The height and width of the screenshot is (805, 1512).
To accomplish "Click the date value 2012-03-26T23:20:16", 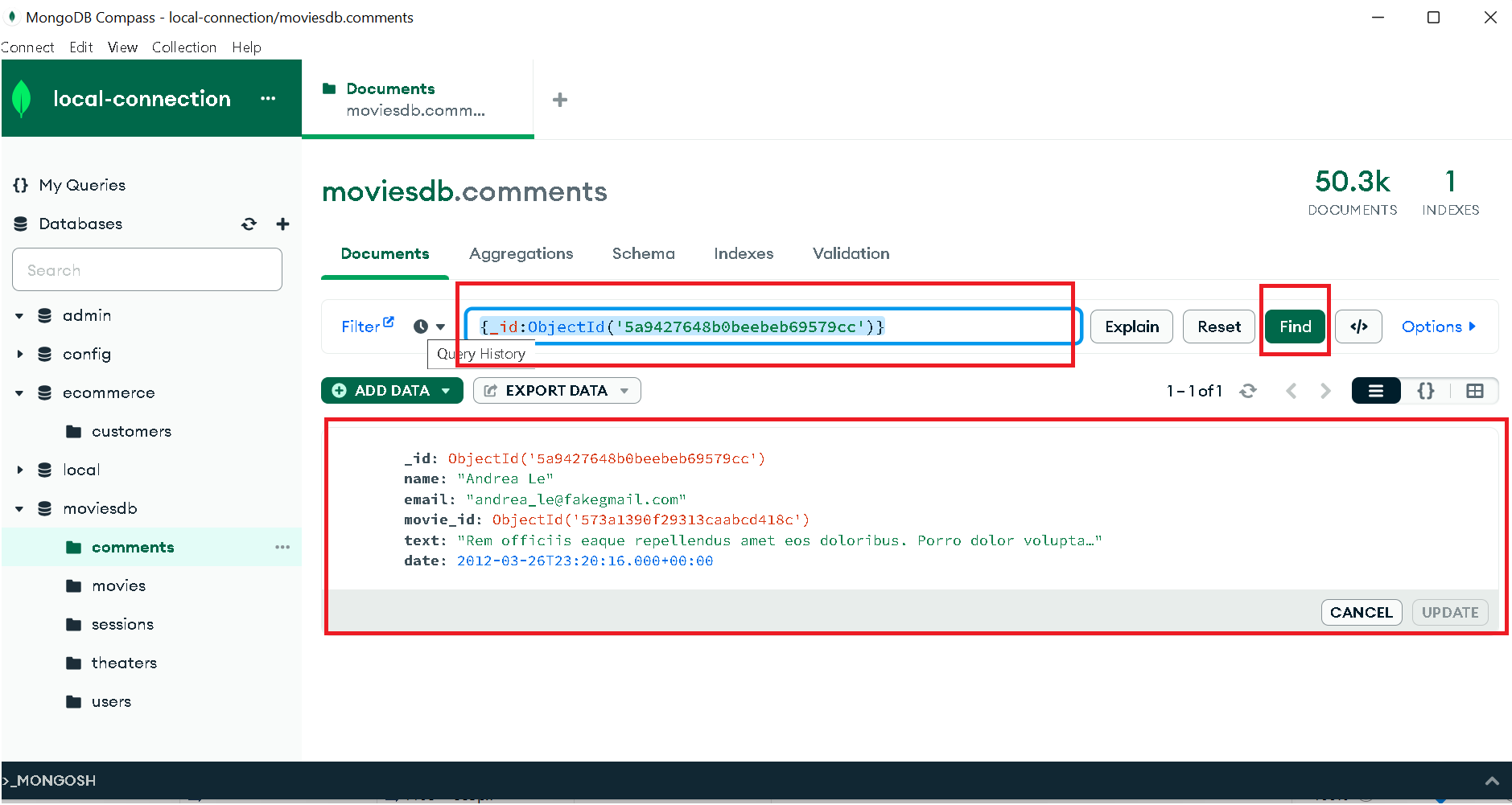I will (x=585, y=561).
